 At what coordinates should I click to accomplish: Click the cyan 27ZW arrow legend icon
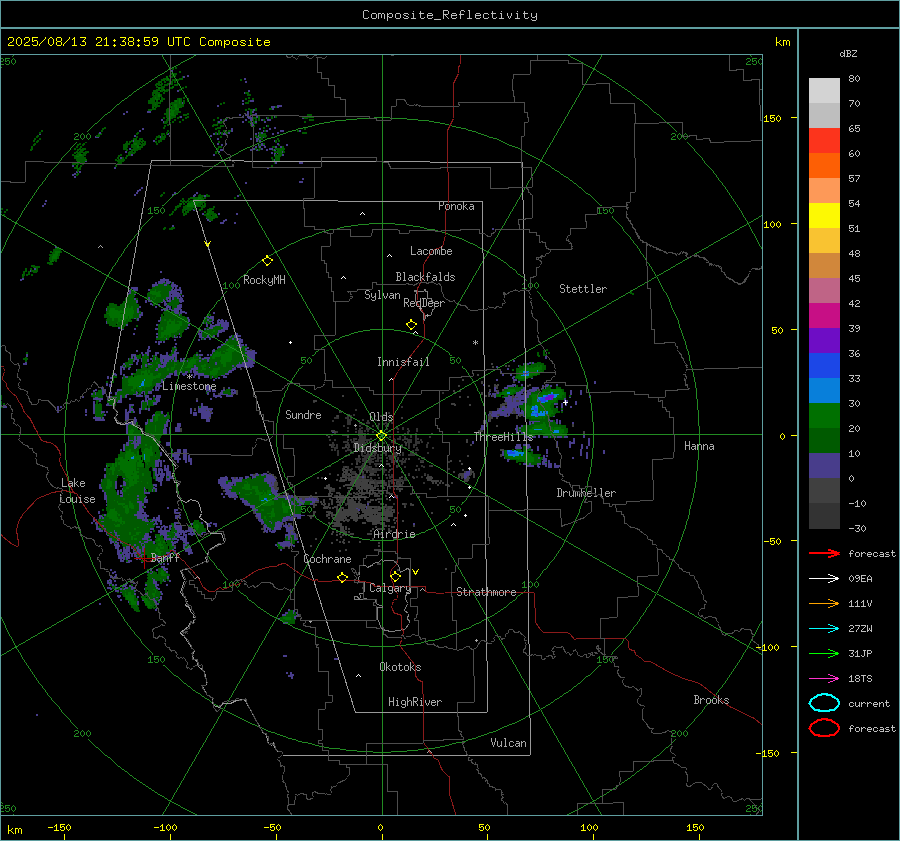(x=824, y=629)
